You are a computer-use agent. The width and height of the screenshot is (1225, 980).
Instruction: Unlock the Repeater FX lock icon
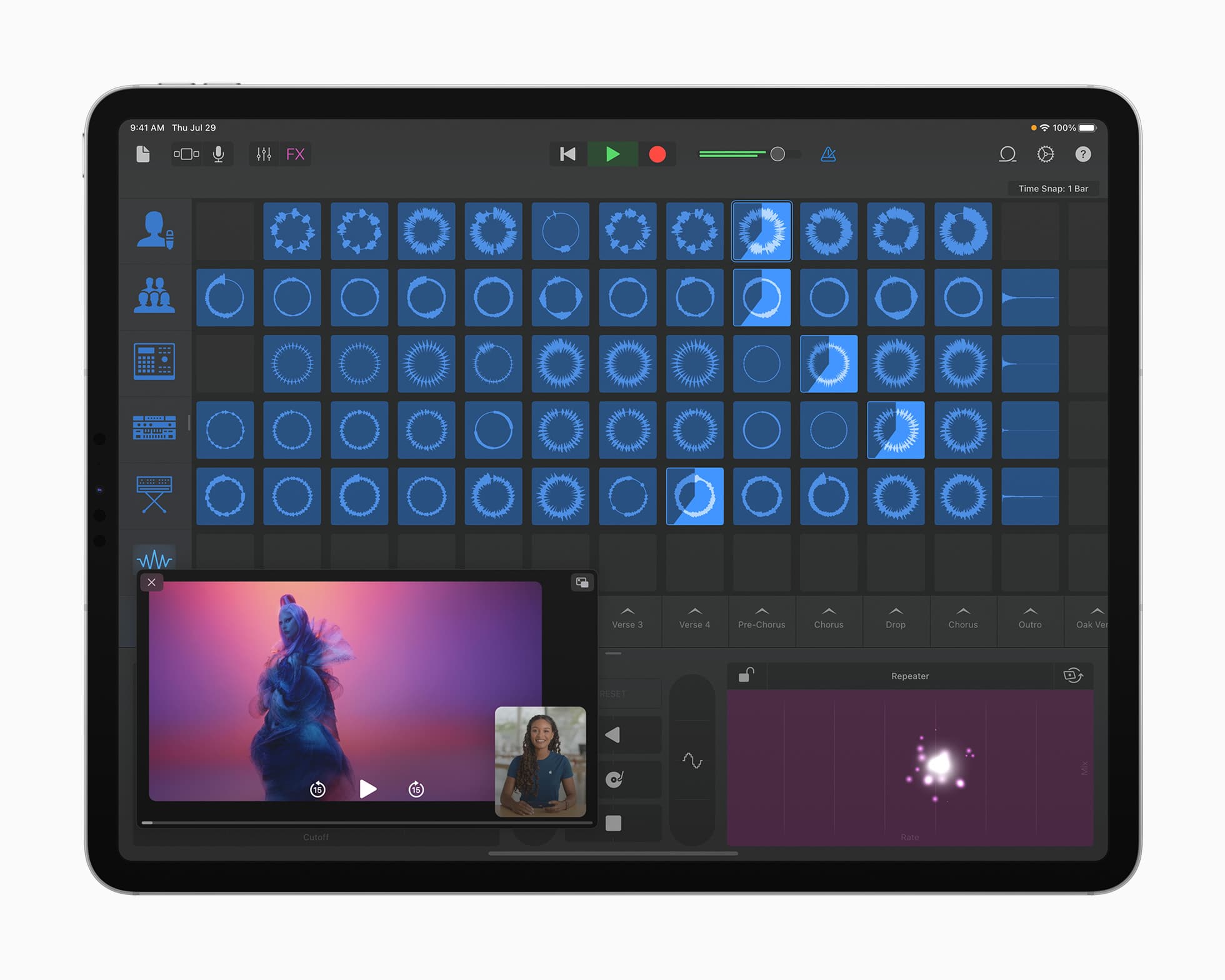pos(746,676)
